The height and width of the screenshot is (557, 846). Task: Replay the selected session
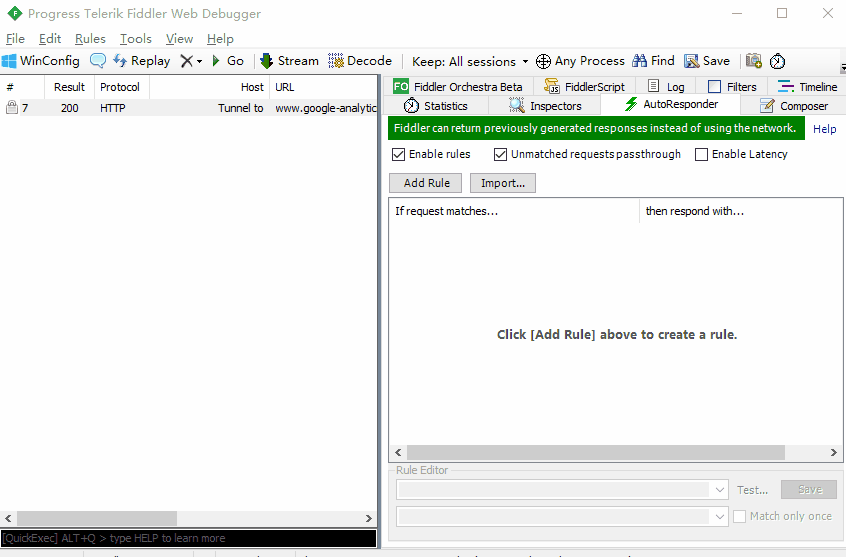tap(141, 61)
